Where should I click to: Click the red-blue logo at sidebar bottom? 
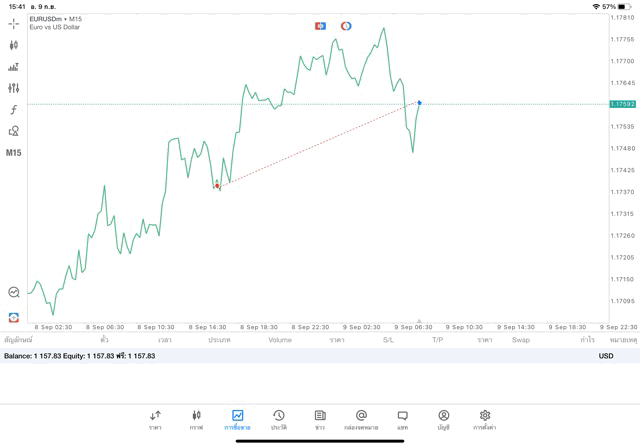[14, 316]
